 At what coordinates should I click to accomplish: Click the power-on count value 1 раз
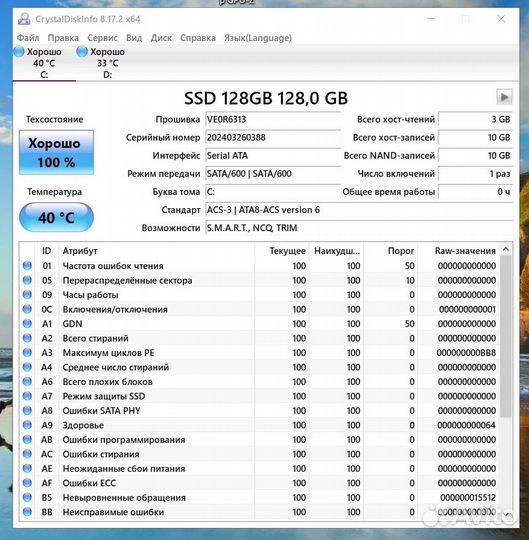coord(475,174)
